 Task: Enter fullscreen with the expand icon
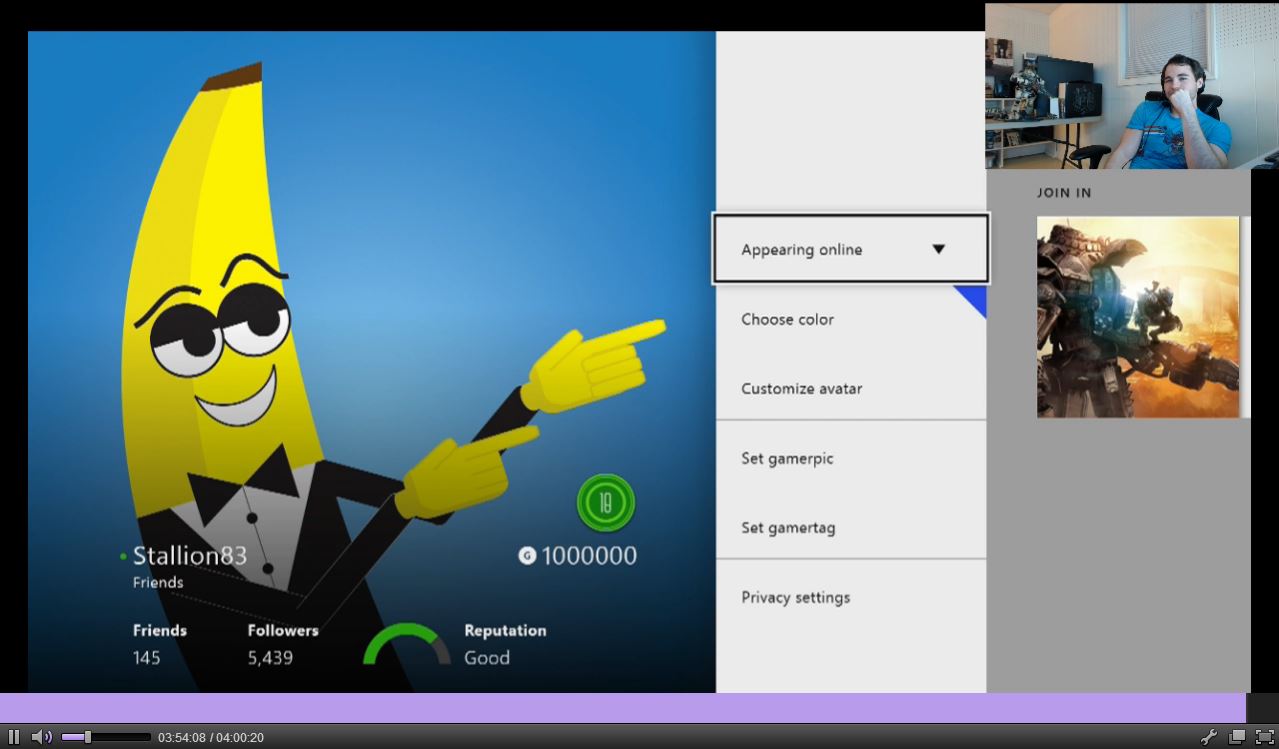click(x=1263, y=737)
